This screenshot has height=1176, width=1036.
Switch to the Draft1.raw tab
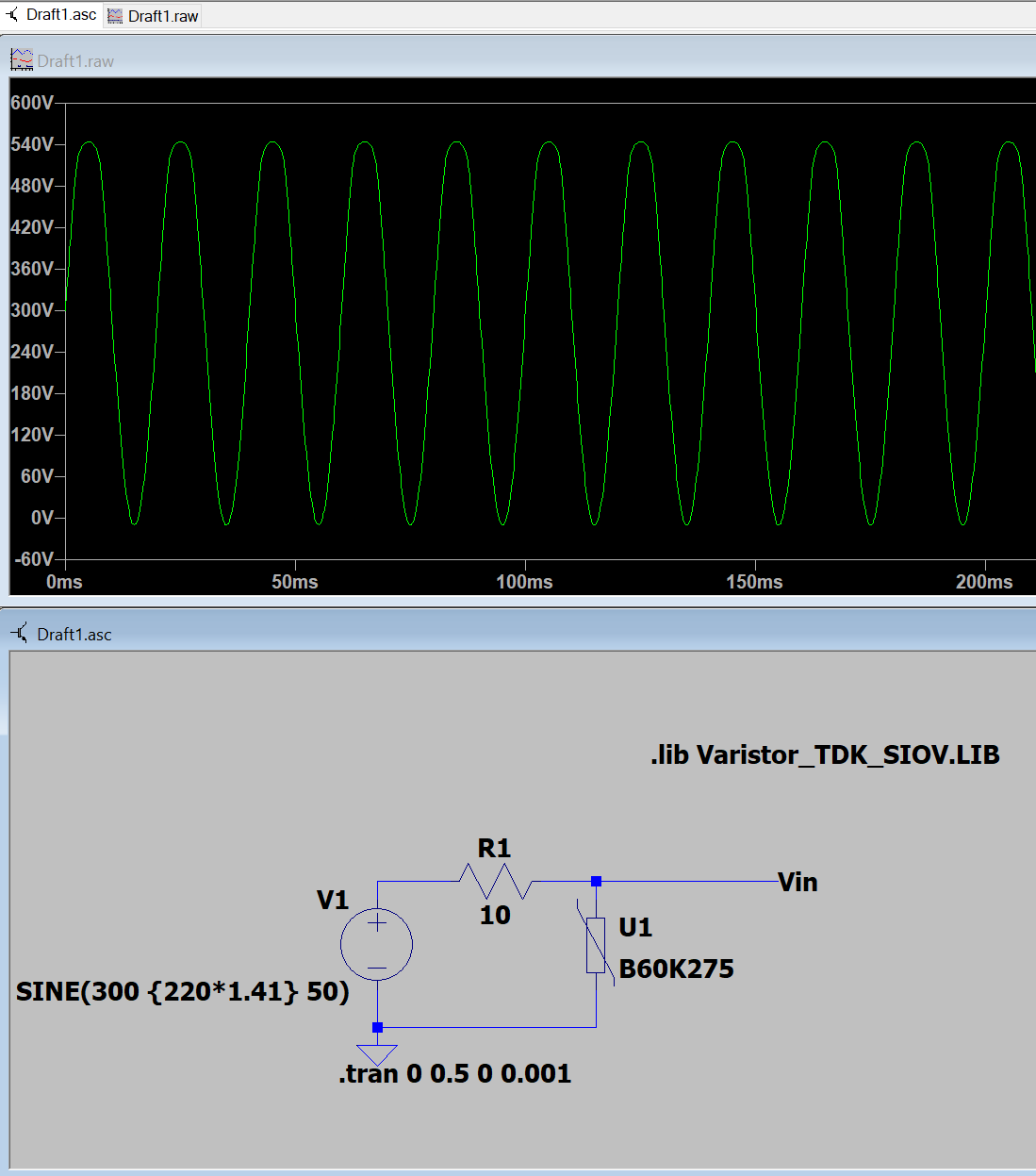152,16
